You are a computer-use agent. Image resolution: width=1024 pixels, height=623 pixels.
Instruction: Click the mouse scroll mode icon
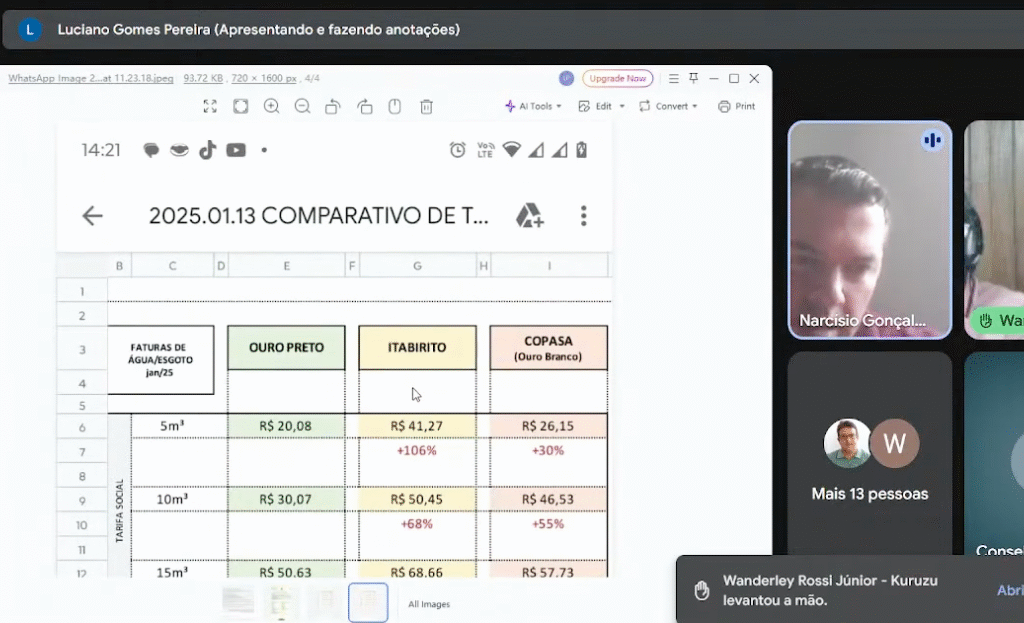tap(395, 106)
